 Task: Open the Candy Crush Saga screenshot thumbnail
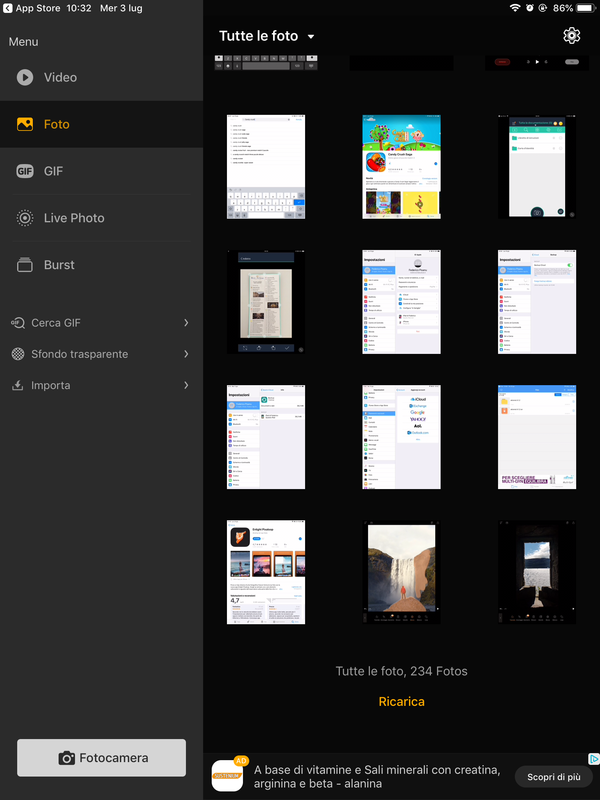pyautogui.click(x=402, y=166)
